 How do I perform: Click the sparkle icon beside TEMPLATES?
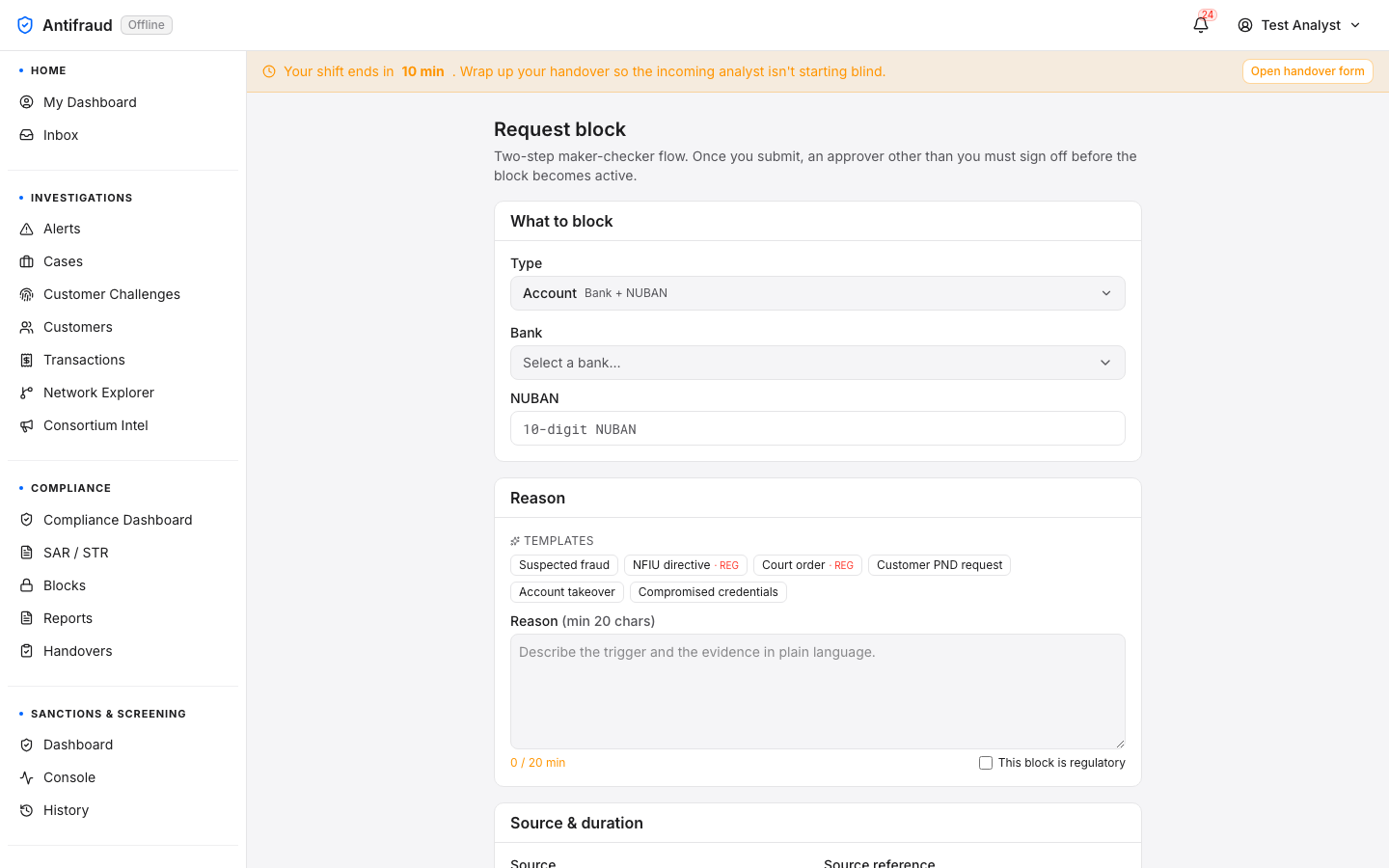pos(515,541)
